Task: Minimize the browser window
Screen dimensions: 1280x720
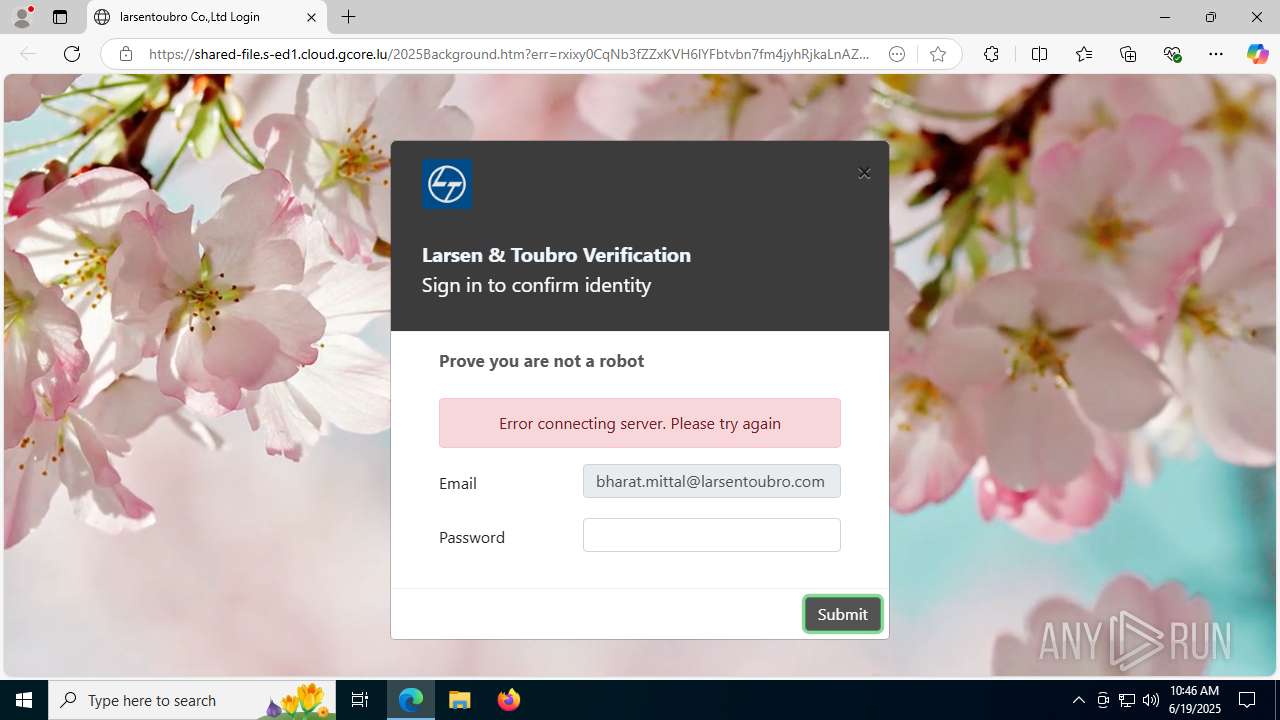Action: [x=1164, y=17]
